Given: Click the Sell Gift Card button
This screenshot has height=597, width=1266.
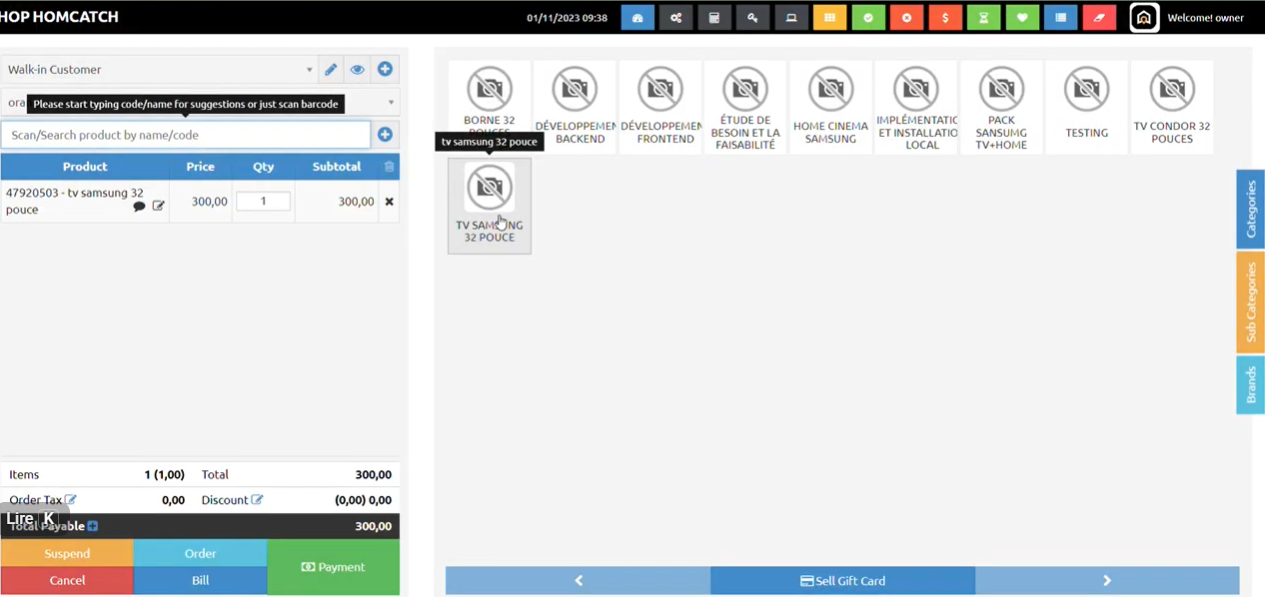Looking at the screenshot, I should pyautogui.click(x=843, y=581).
